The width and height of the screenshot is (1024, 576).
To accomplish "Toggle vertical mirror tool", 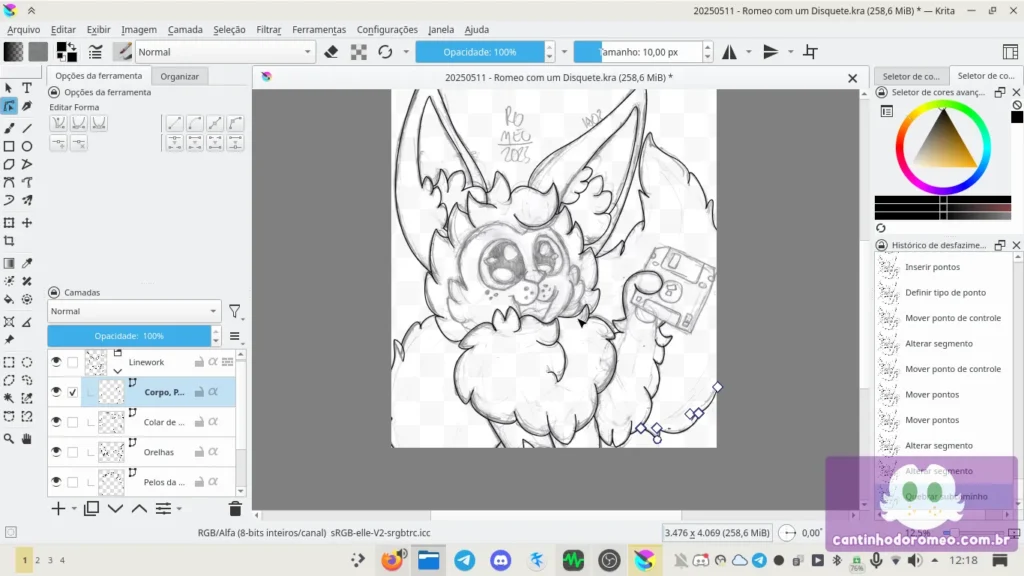I will tap(771, 52).
